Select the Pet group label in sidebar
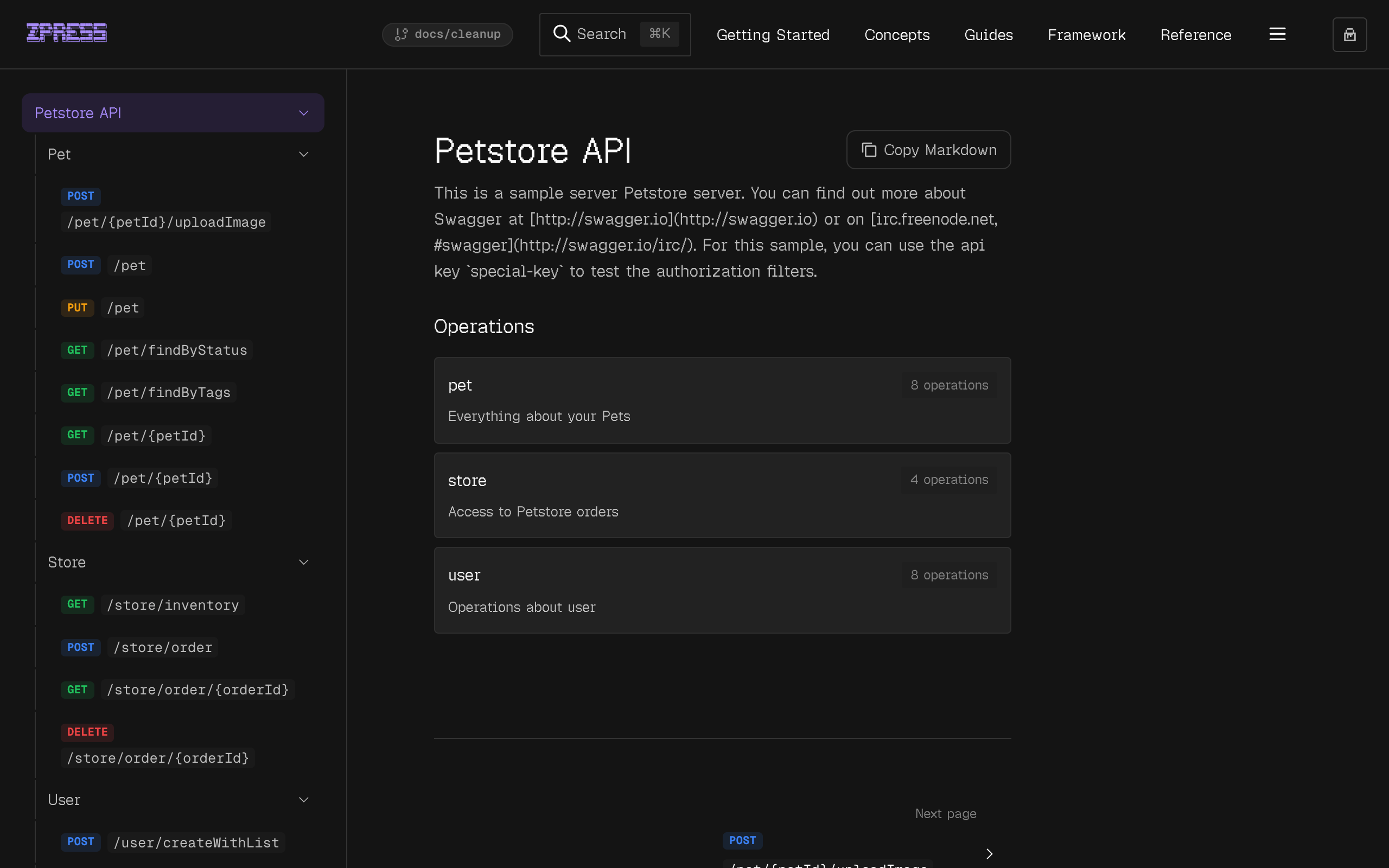Viewport: 1389px width, 868px height. [59, 155]
